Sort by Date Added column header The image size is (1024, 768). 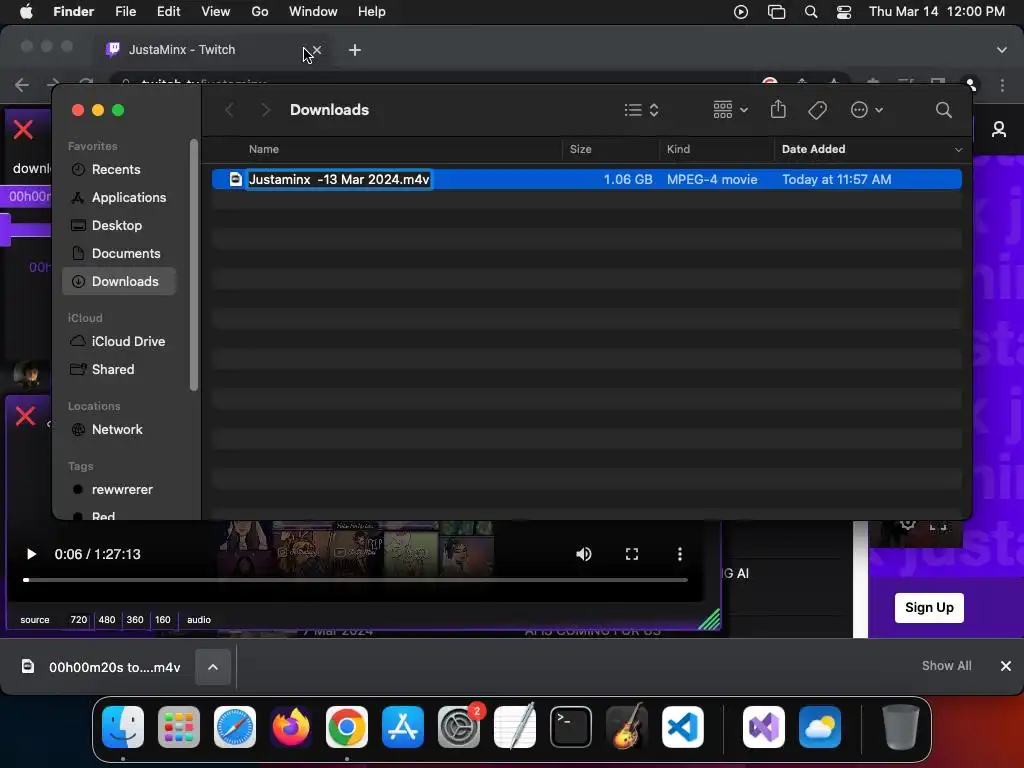[813, 149]
